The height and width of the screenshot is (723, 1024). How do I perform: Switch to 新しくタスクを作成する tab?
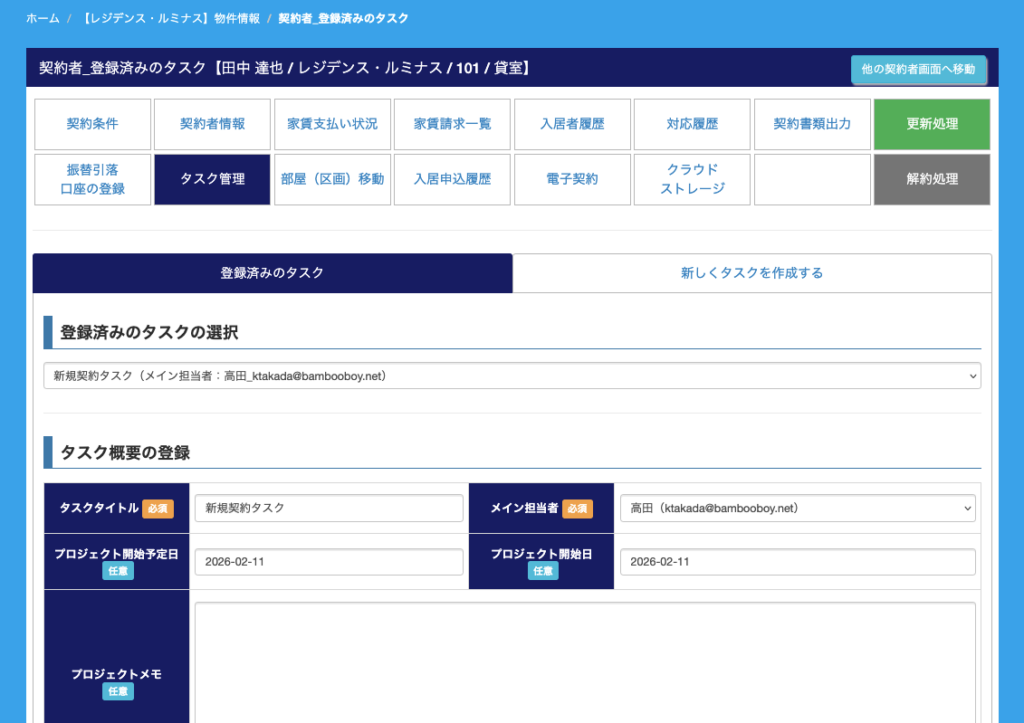click(752, 273)
